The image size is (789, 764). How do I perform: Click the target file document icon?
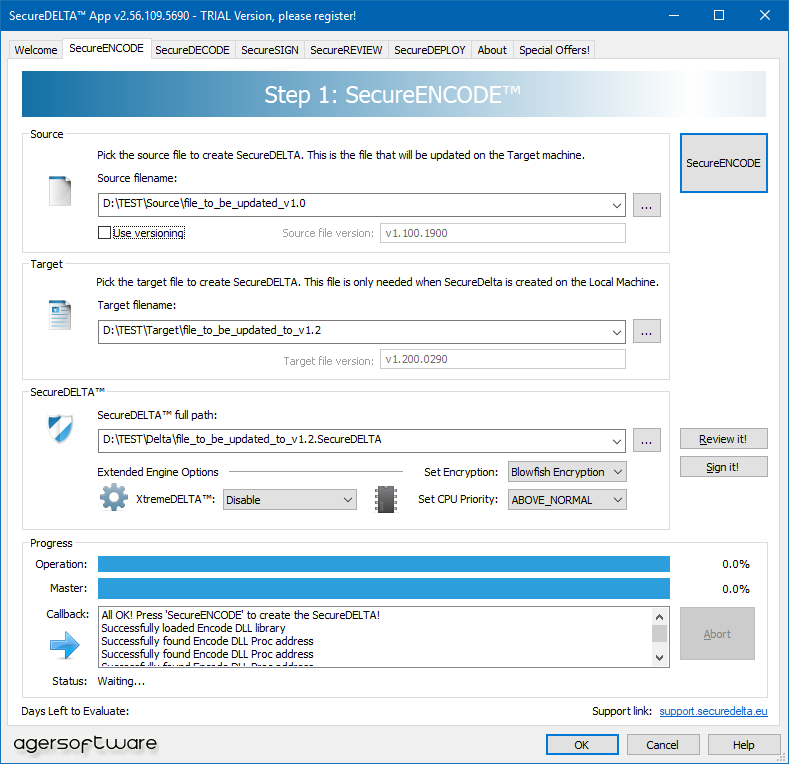tap(60, 315)
